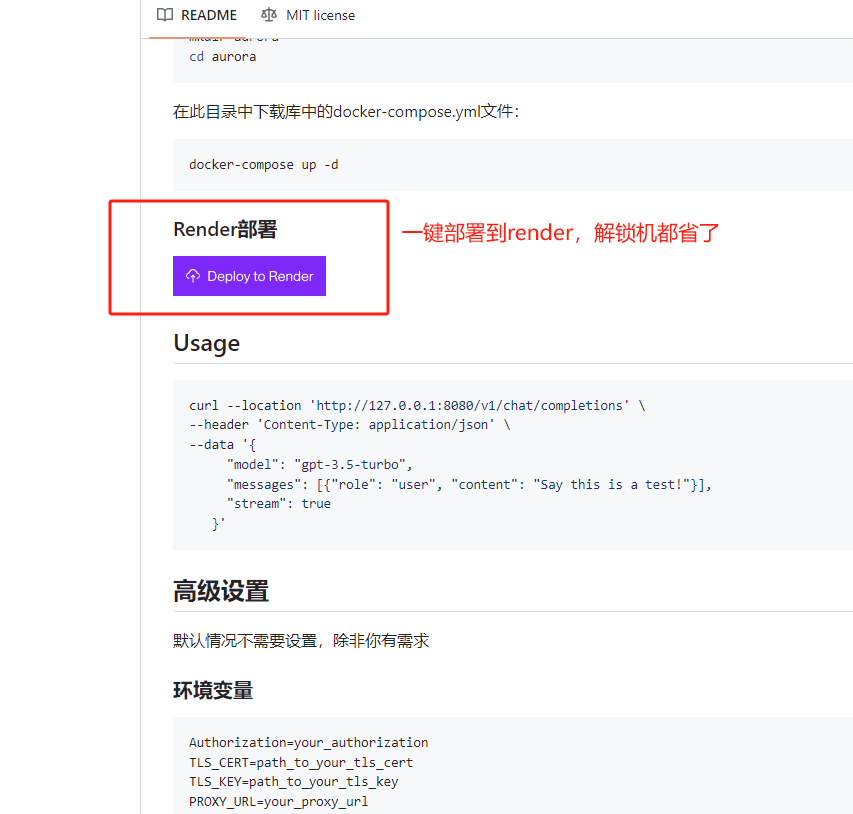
Task: Click the "stream": true line
Action: pos(279,503)
